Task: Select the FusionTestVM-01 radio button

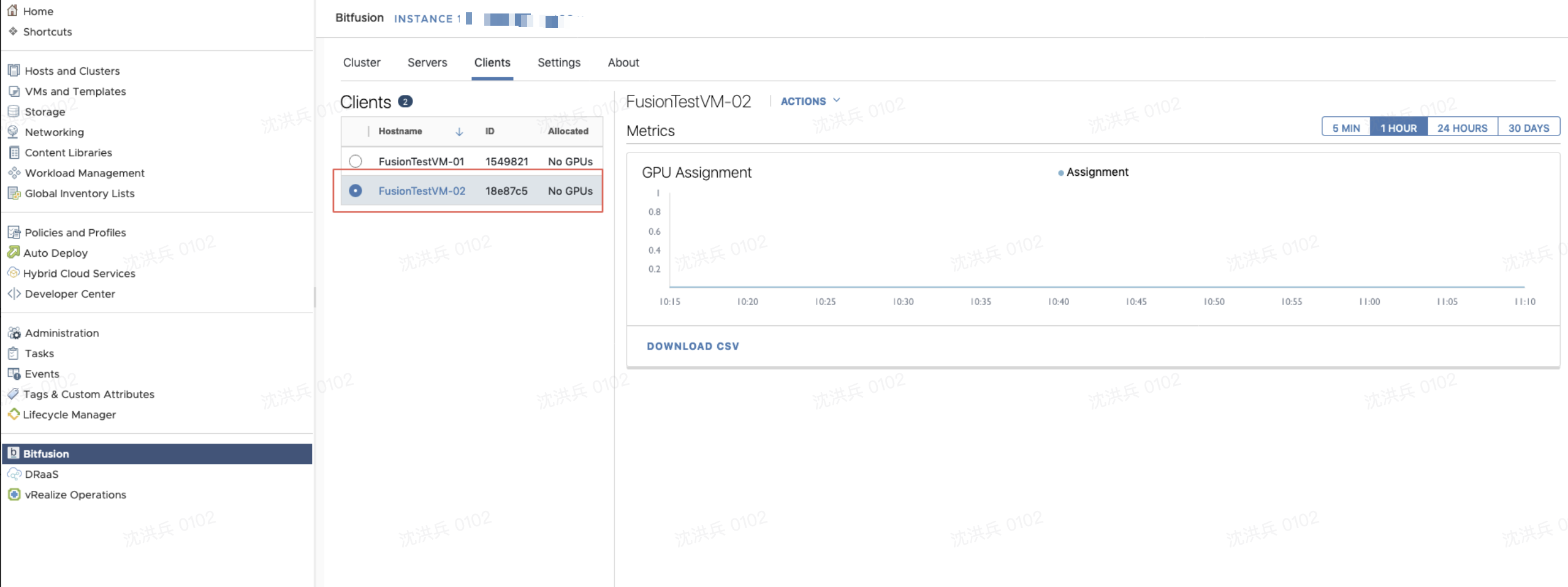Action: click(356, 161)
